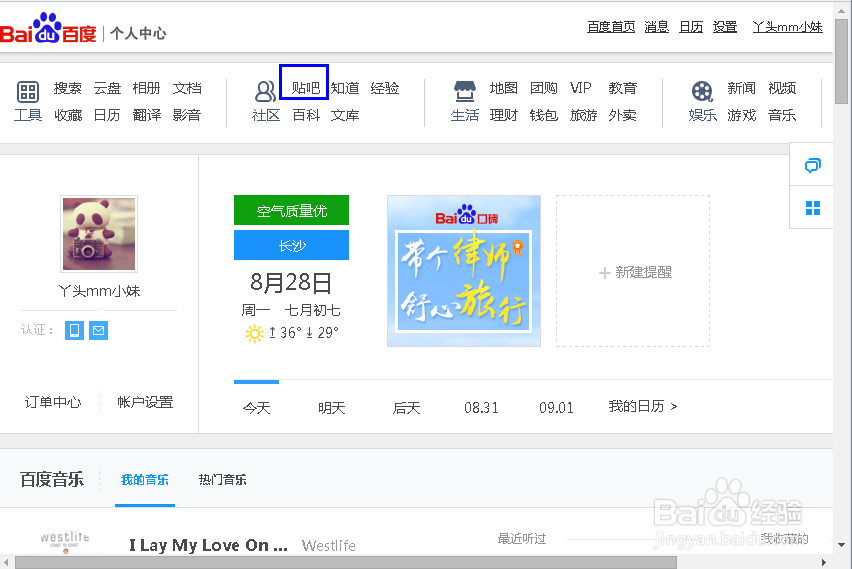
Task: Open 订单中心 order center
Action: point(53,402)
